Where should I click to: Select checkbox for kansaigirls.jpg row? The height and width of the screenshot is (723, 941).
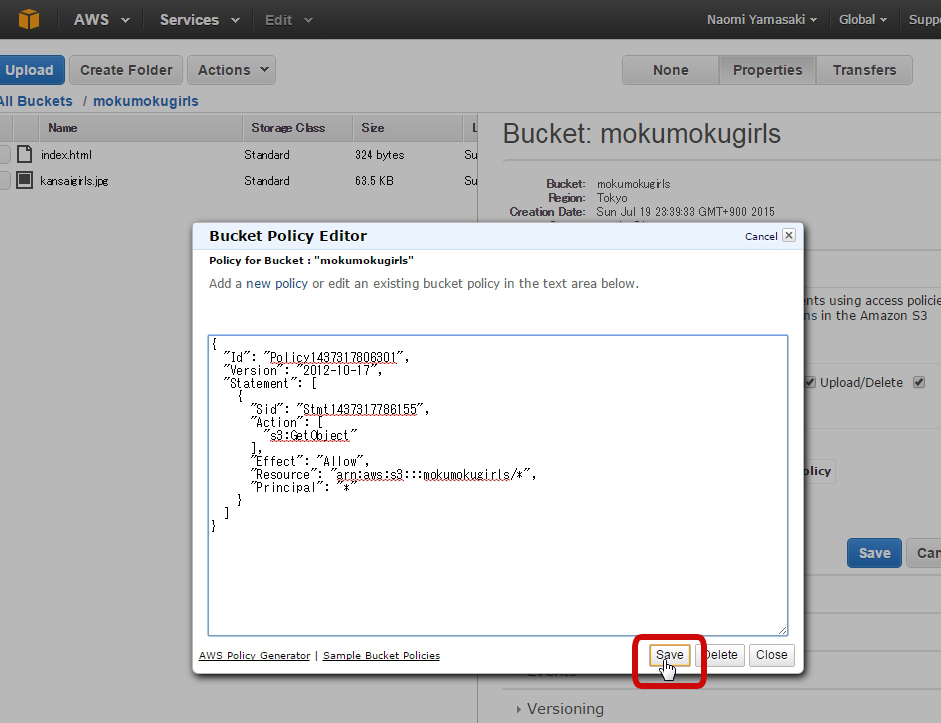5,180
